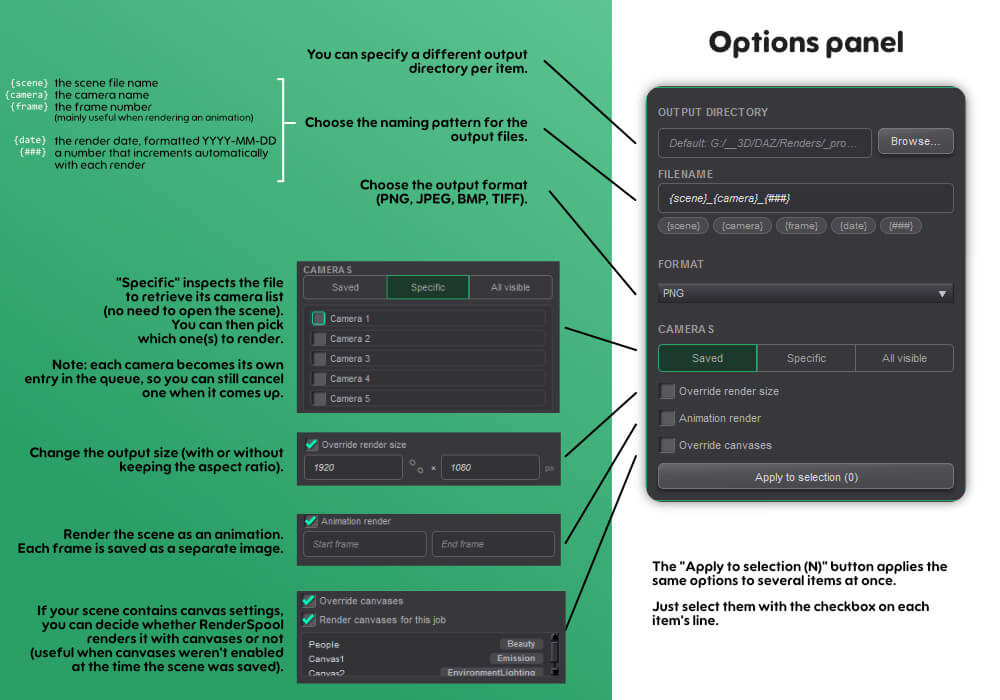This screenshot has height=700, width=1000.
Task: Select the Saved cameras tab in Options panel
Action: (707, 358)
